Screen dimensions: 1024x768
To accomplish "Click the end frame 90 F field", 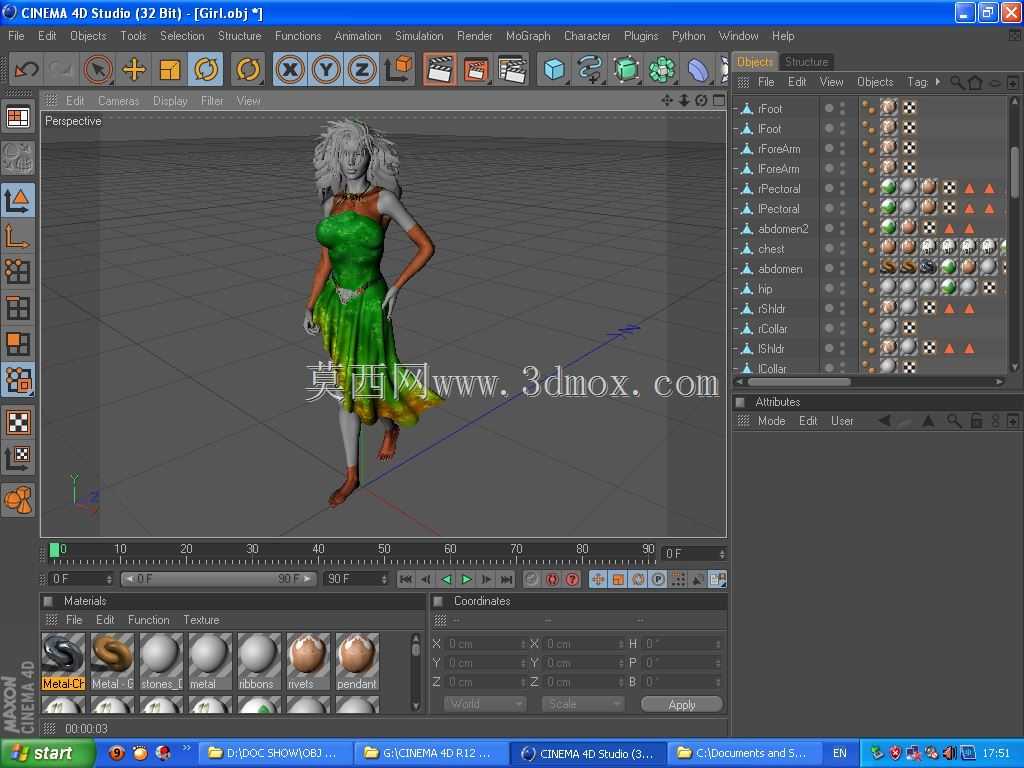I will click(x=356, y=579).
